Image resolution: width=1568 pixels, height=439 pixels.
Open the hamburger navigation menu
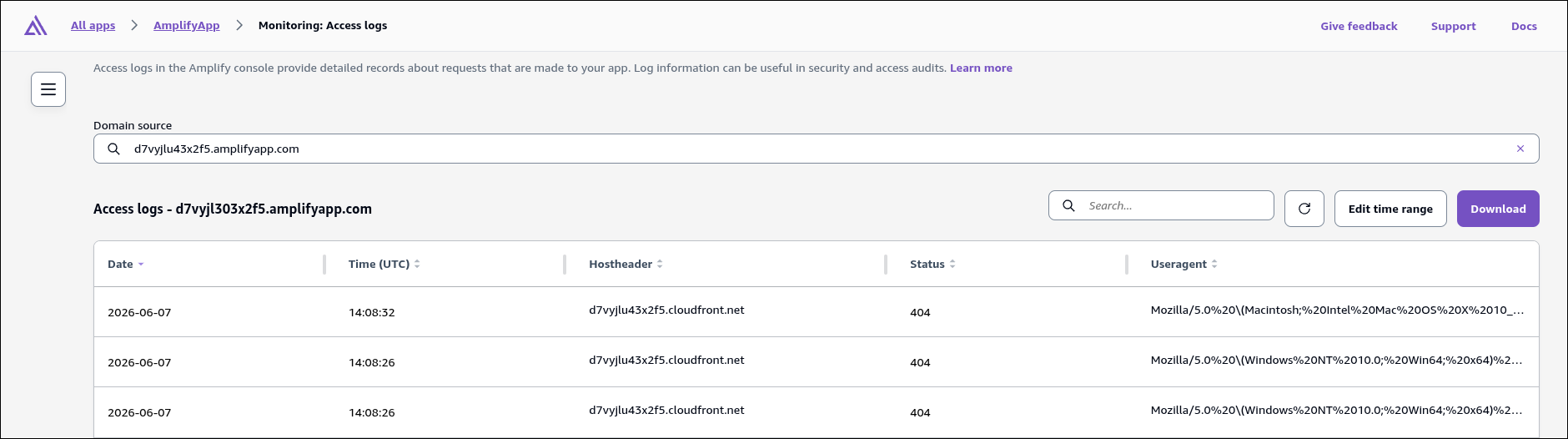(x=48, y=89)
